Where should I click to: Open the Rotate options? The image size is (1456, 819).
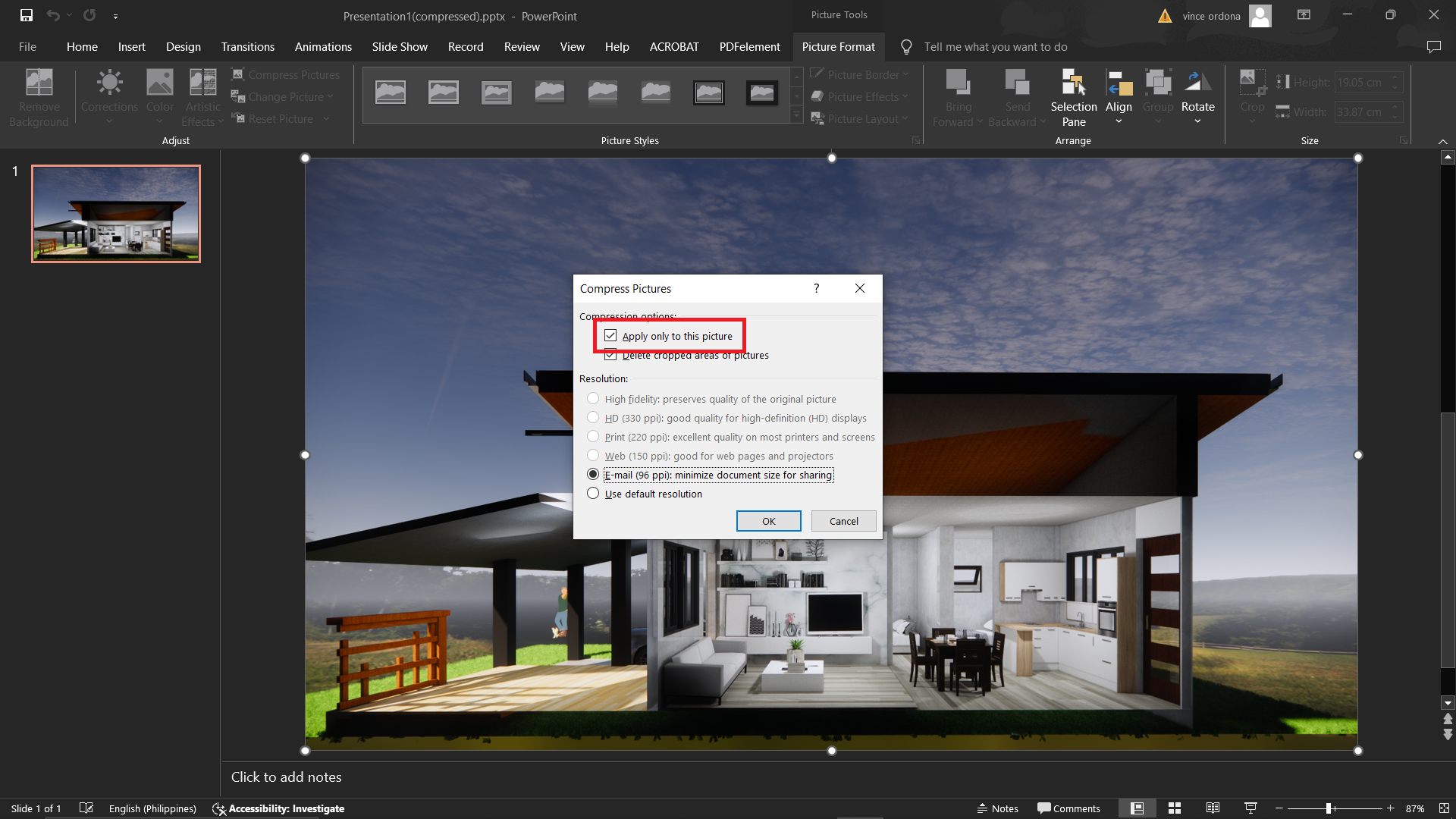point(1197,96)
